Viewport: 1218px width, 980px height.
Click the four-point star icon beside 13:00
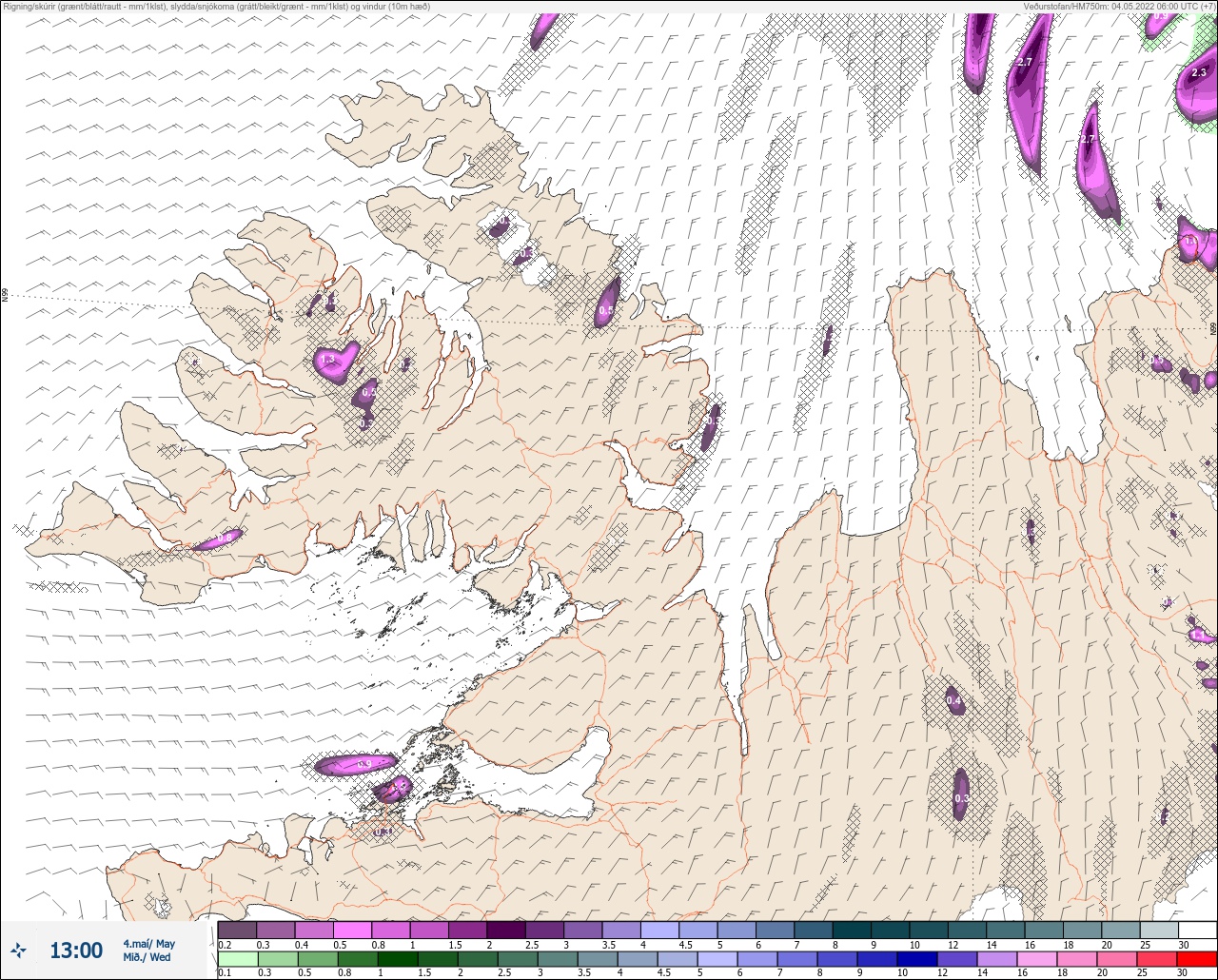click(x=19, y=950)
